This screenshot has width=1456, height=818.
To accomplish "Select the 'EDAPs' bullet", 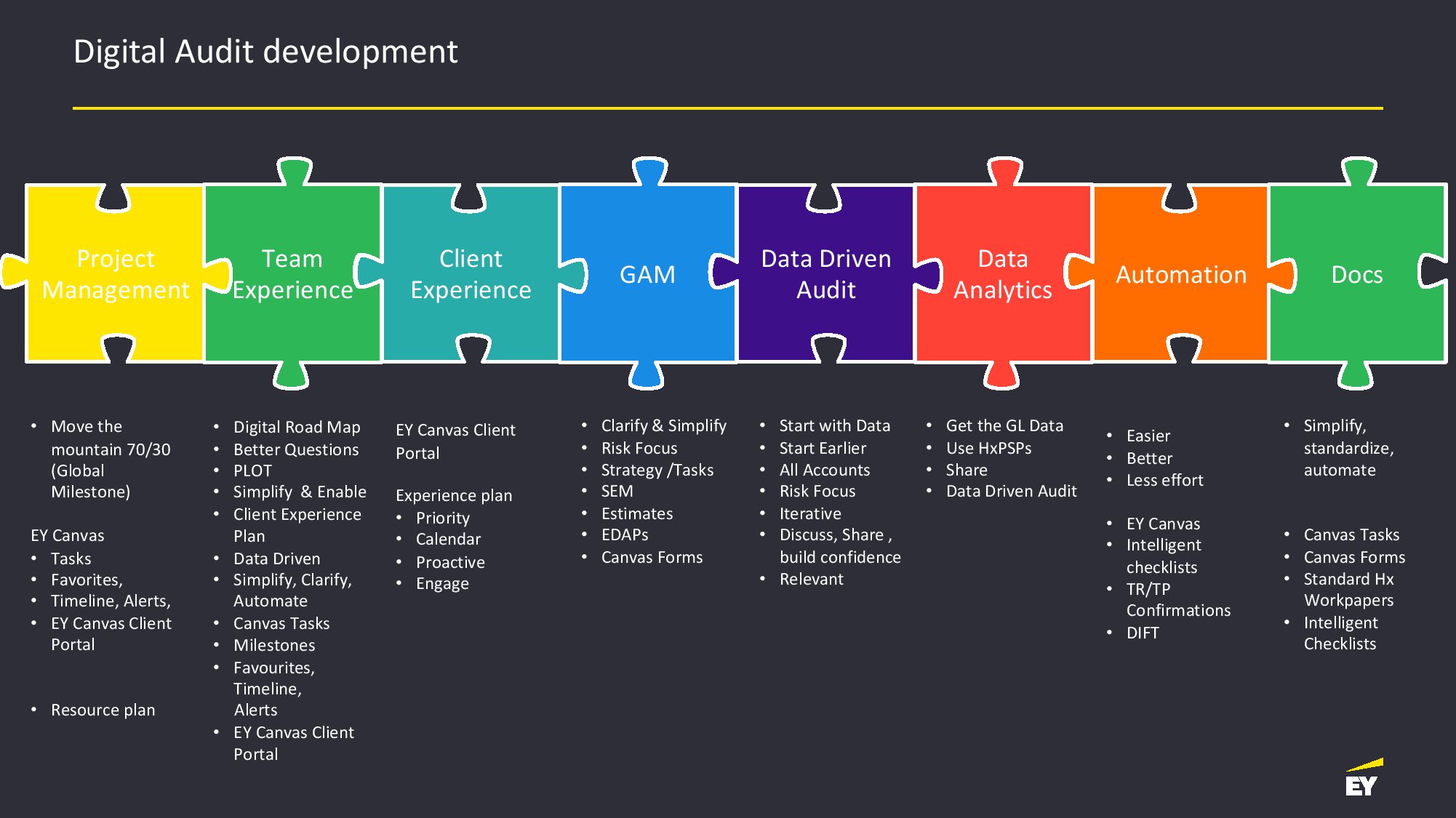I will [624, 534].
